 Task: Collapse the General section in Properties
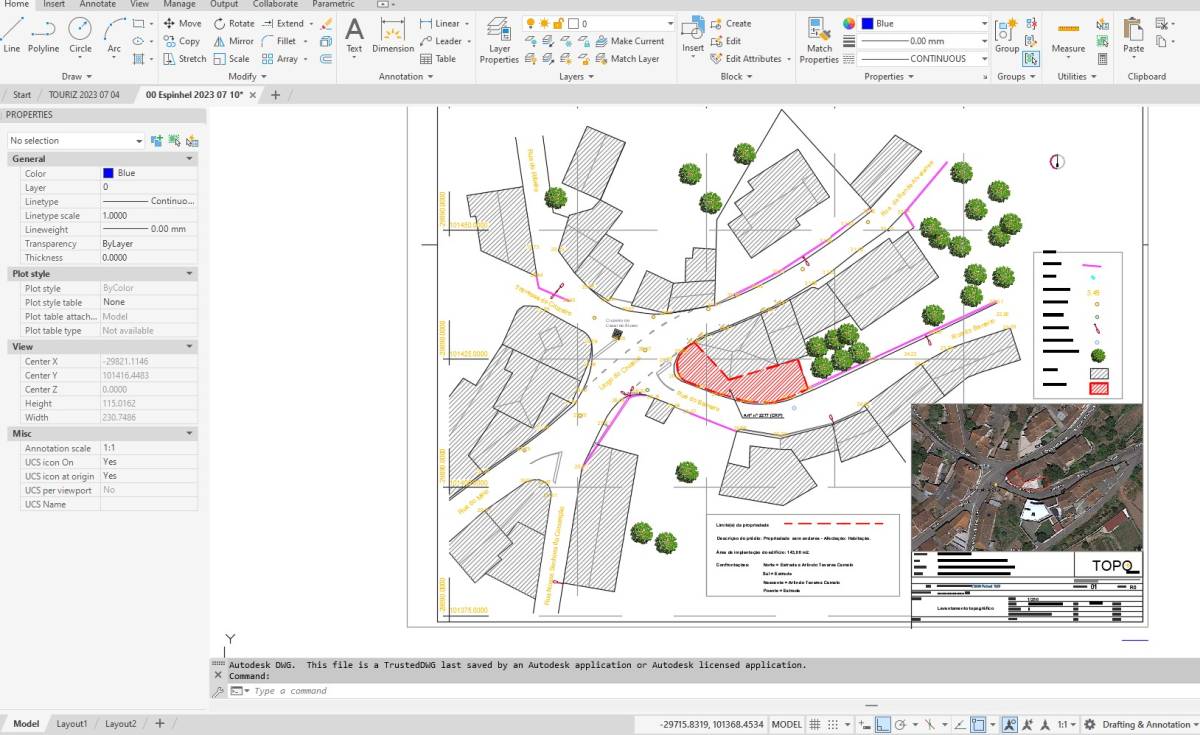coord(189,159)
